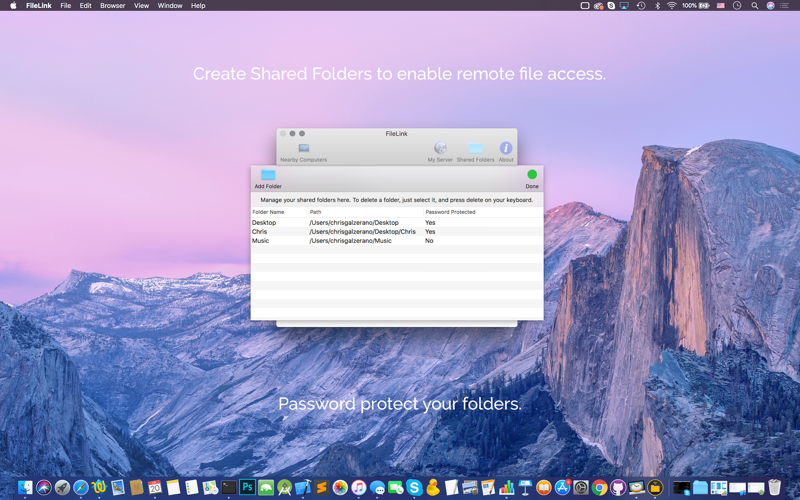Click the Spotlight search icon
The image size is (800, 500).
pyautogui.click(x=755, y=6)
